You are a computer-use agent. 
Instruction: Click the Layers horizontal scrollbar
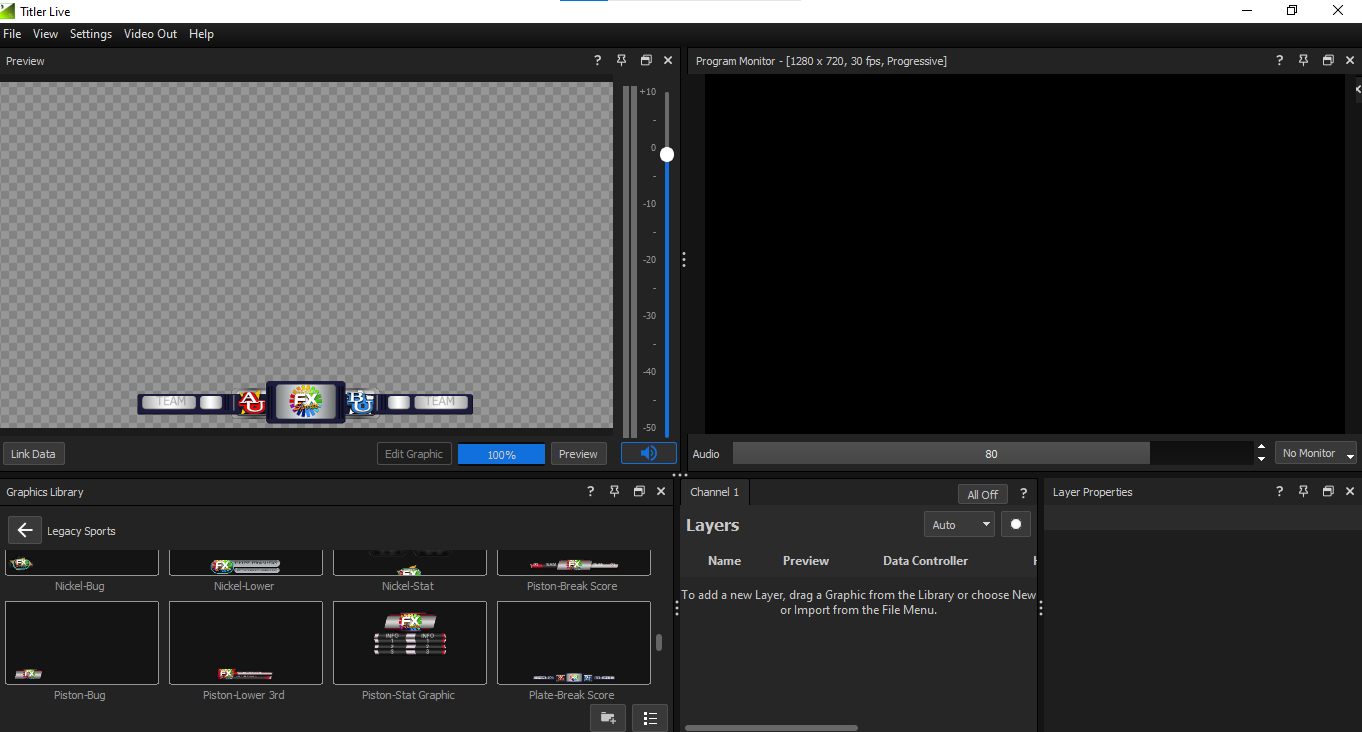(x=771, y=728)
